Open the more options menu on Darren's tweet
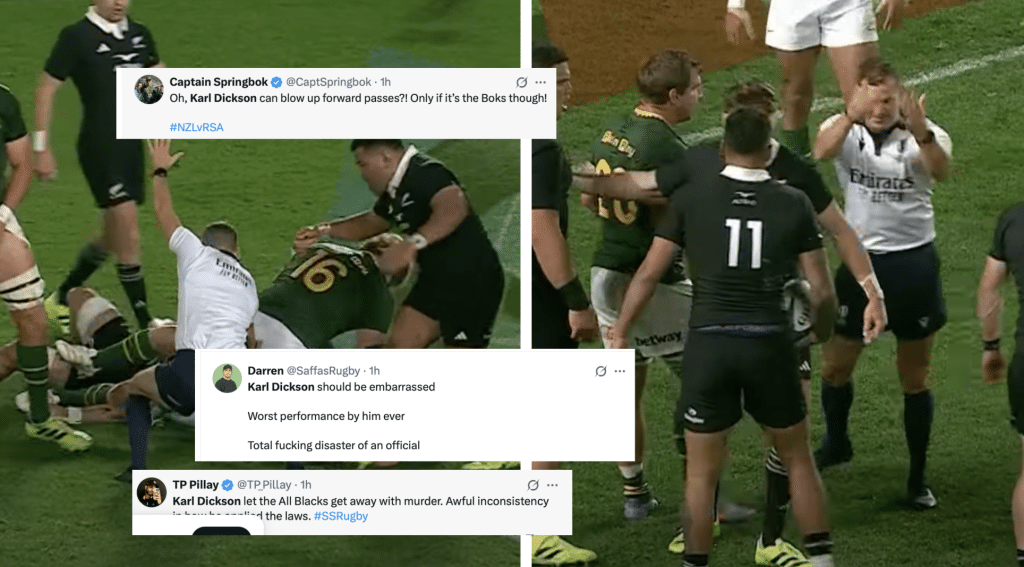Screen dimensions: 1024x567 pyautogui.click(x=620, y=371)
